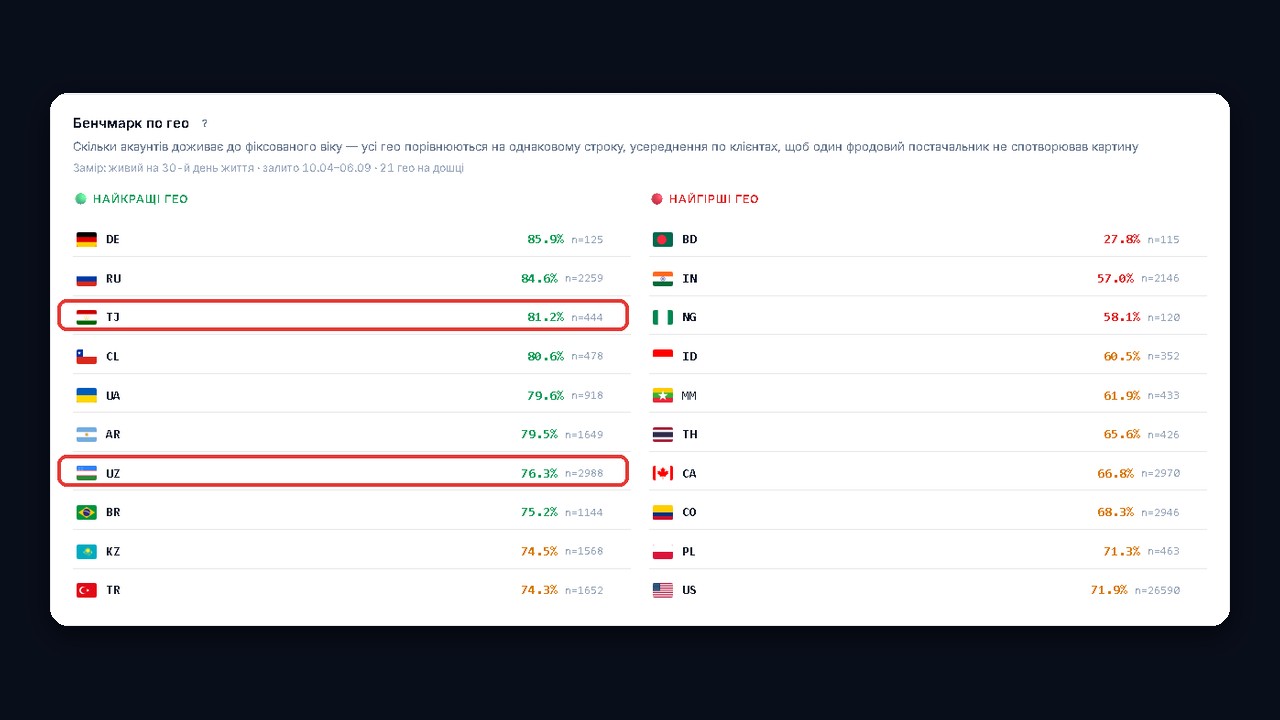Click the Nigeria flag in the NG row
Image resolution: width=1280 pixels, height=720 pixels.
click(x=662, y=317)
